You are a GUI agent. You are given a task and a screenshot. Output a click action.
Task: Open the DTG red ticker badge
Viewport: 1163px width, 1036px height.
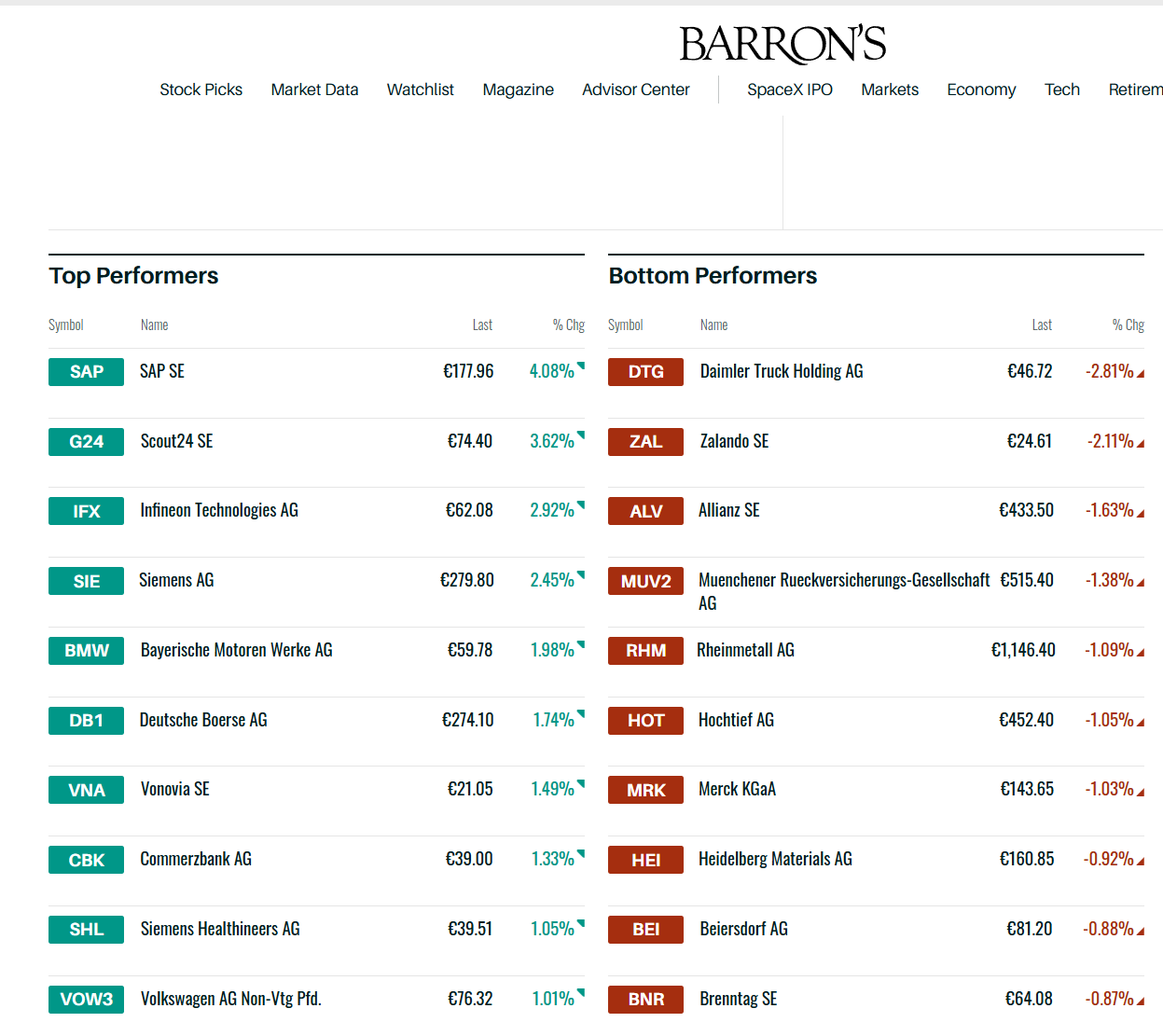click(x=645, y=372)
